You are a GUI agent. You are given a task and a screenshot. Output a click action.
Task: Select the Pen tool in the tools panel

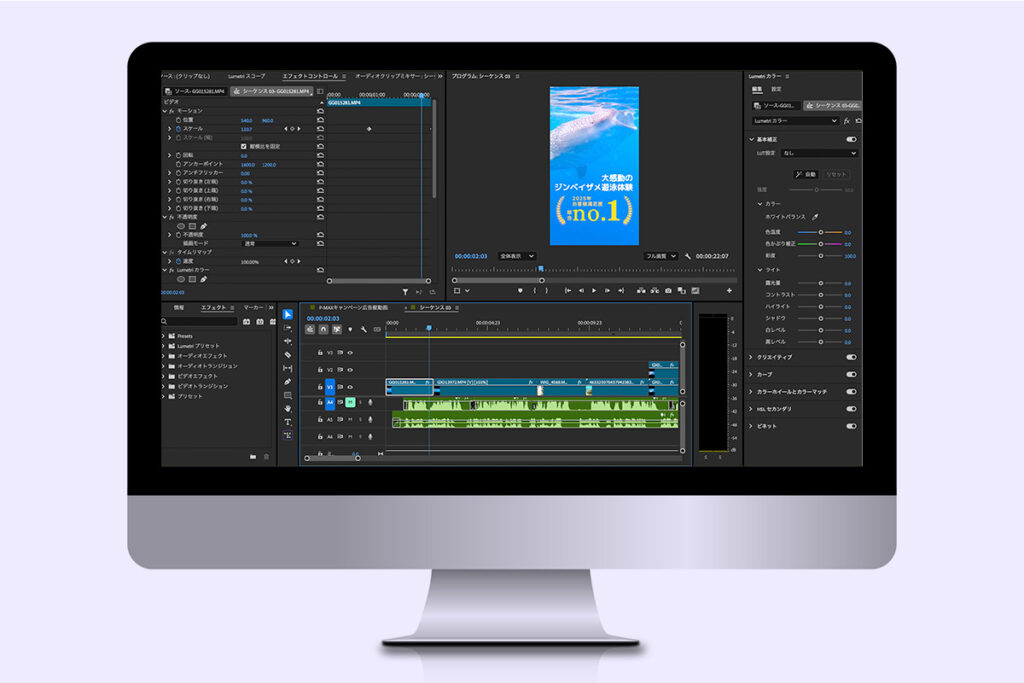click(288, 382)
